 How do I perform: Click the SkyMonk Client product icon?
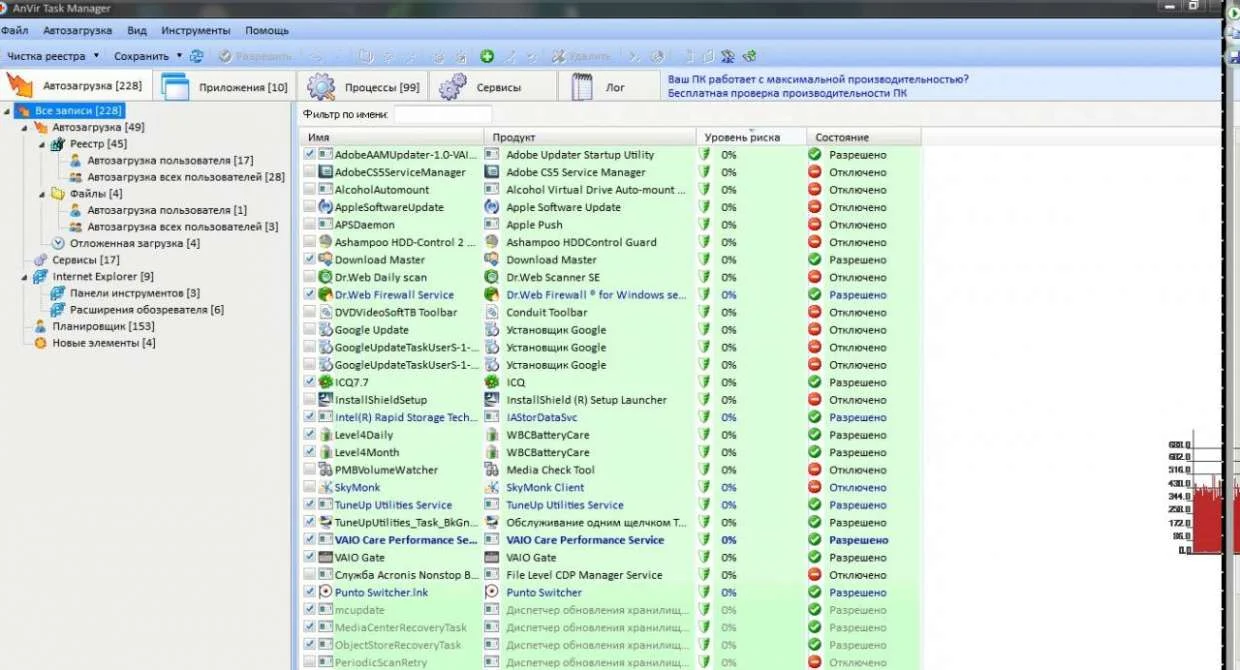[492, 487]
